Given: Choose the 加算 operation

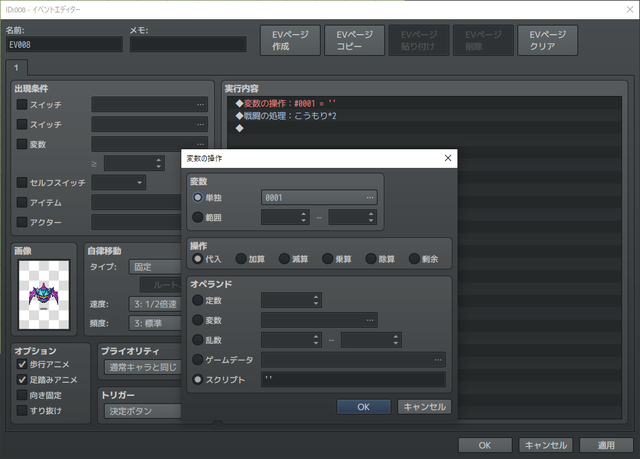Looking at the screenshot, I should (x=241, y=259).
